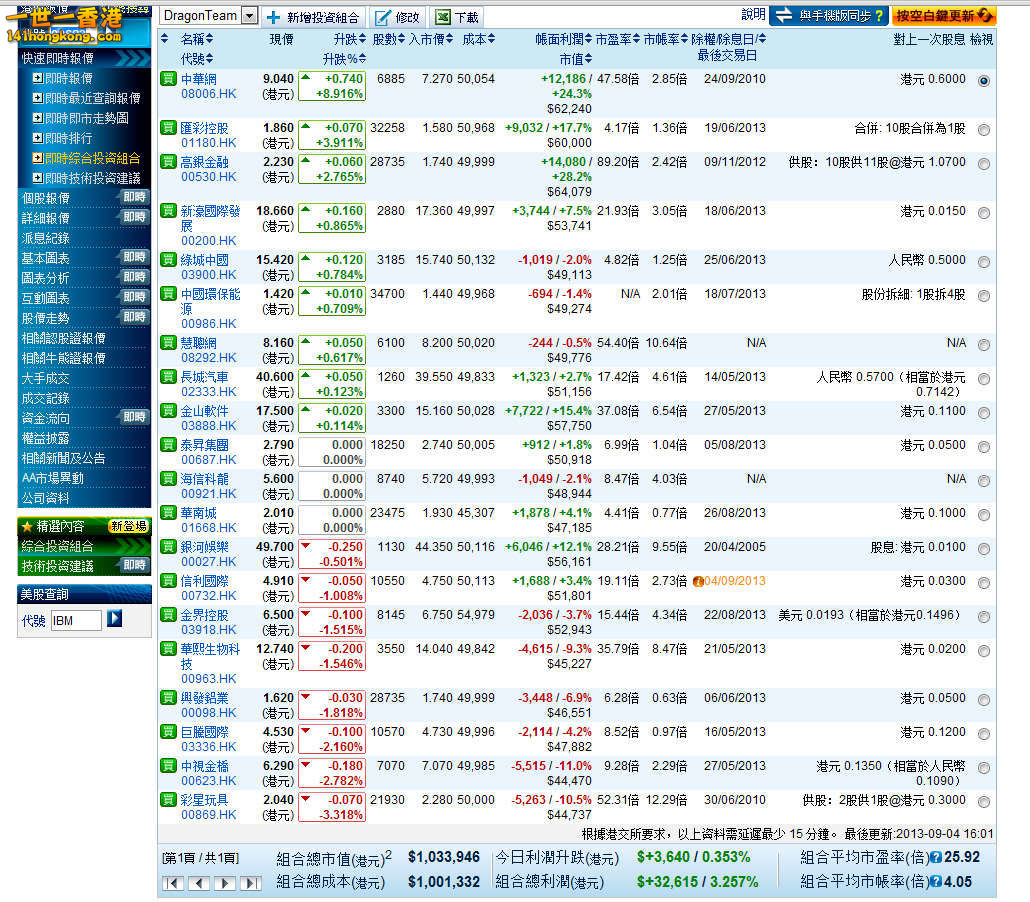Sort the table by 股數 column
This screenshot has height=902, width=1030.
[x=388, y=39]
